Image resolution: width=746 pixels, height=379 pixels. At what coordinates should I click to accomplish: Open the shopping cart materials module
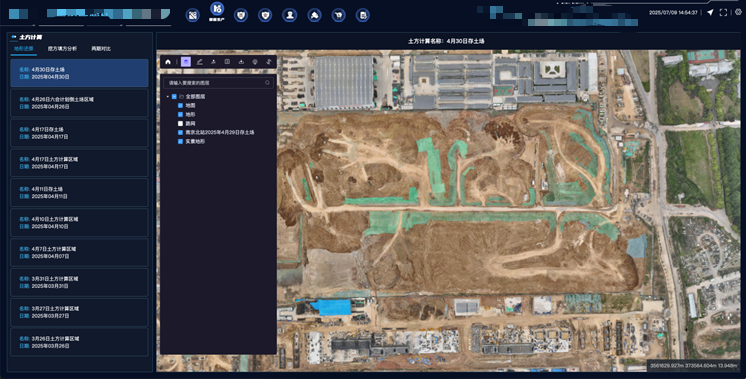point(338,15)
